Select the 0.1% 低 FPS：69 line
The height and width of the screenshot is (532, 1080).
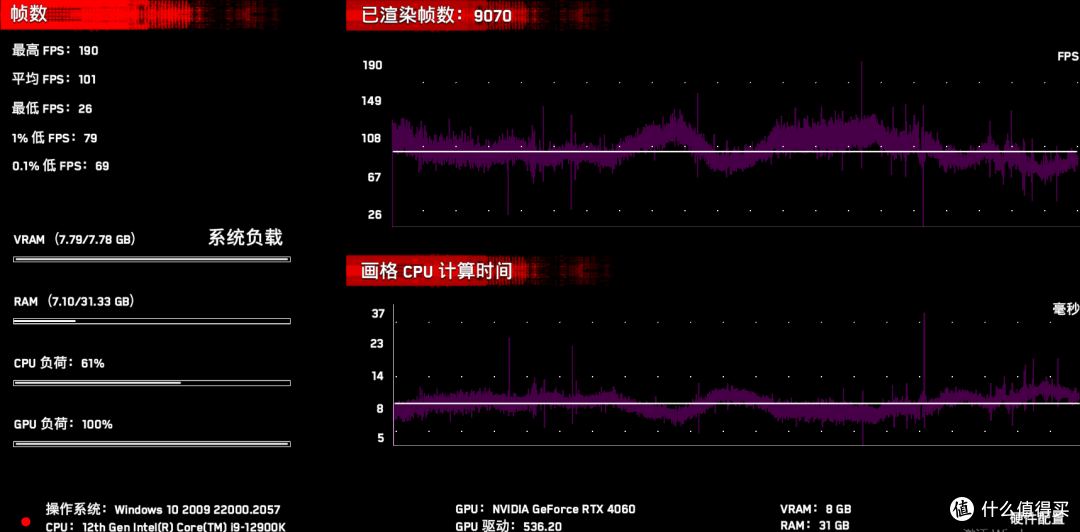61,166
